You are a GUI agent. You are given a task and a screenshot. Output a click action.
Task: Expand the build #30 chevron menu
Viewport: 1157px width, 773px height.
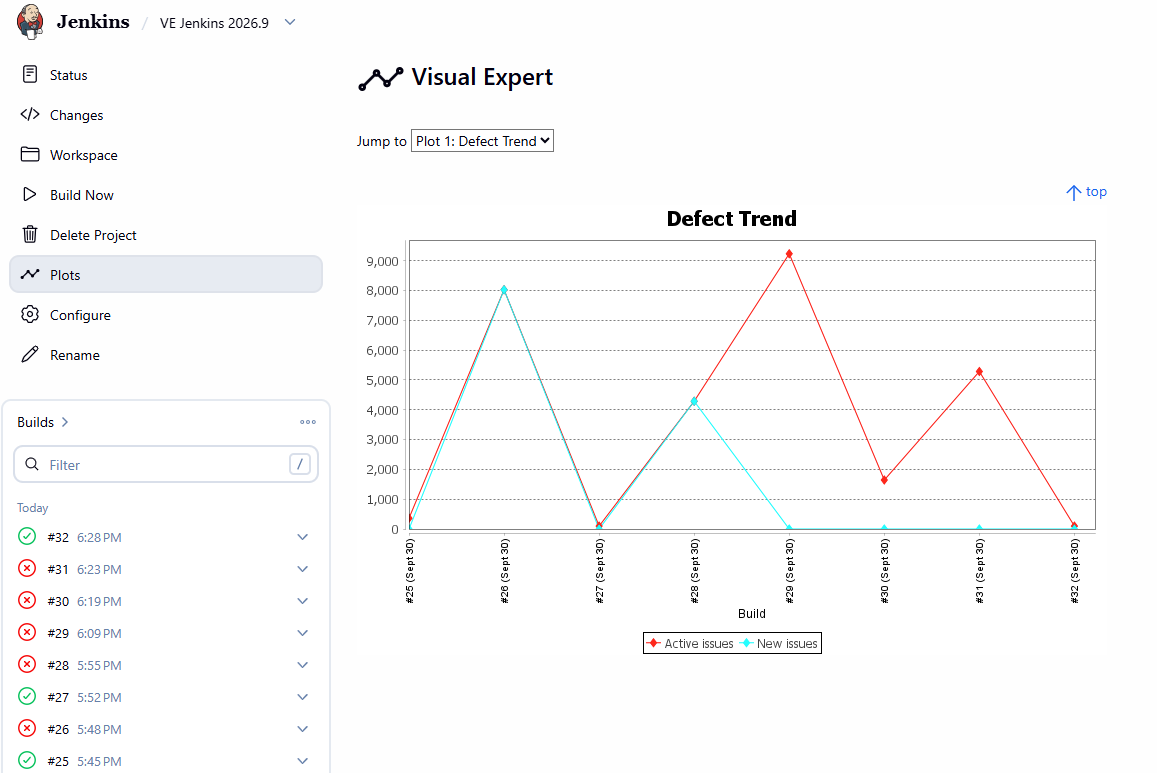[x=303, y=601]
